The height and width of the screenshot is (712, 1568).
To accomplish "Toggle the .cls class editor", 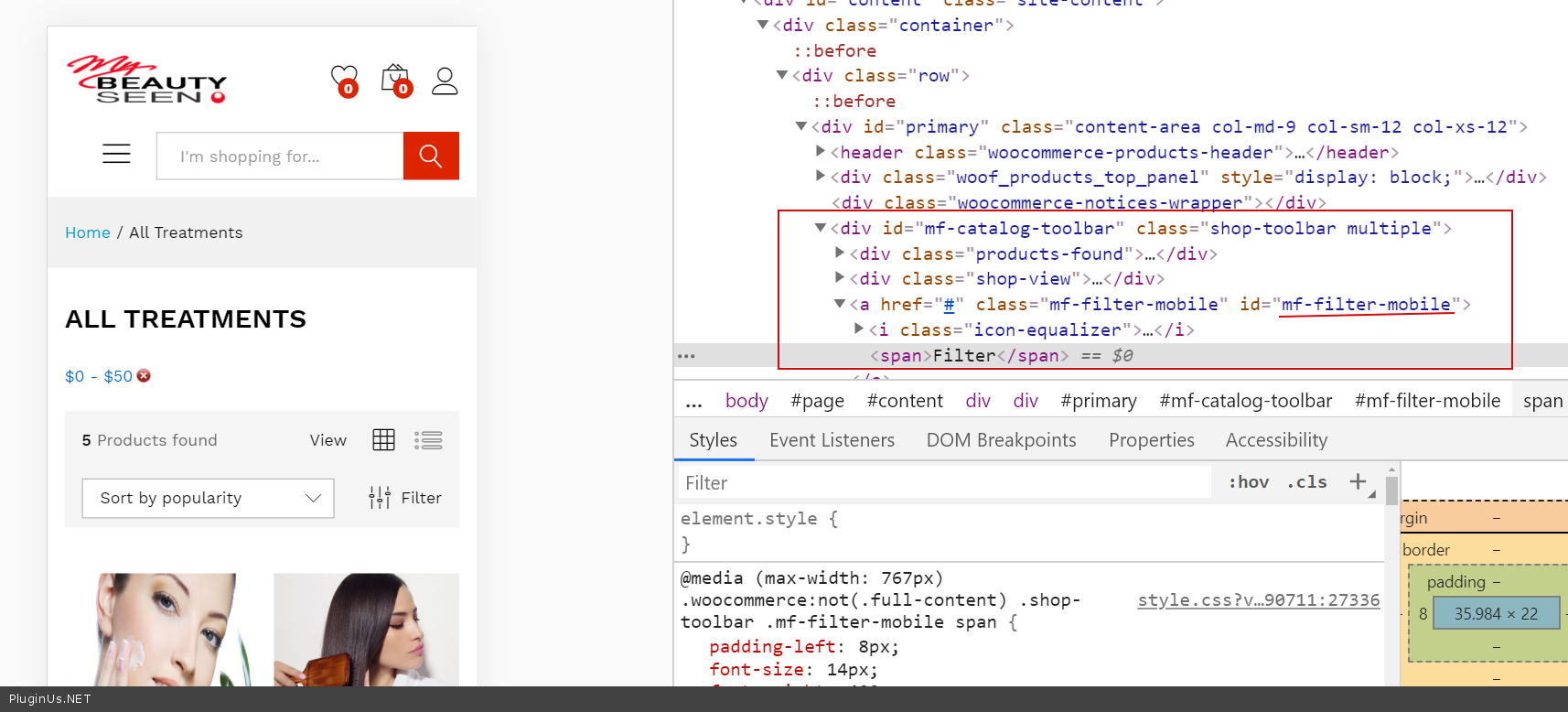I will click(x=1306, y=482).
